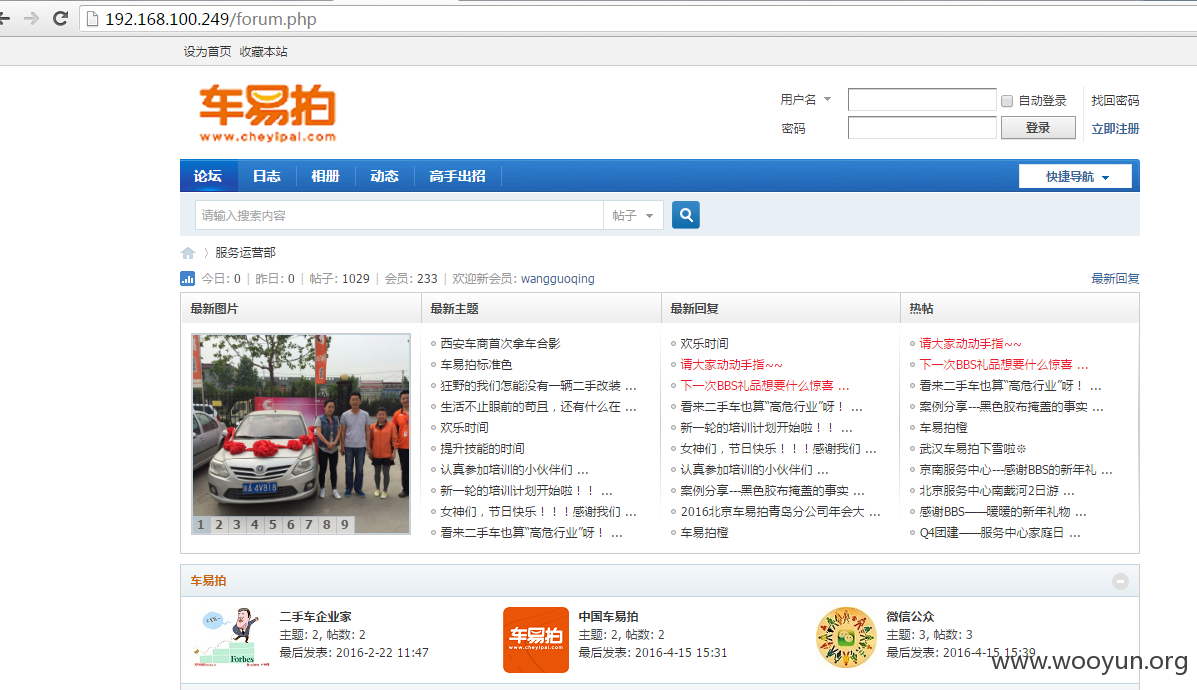Select slideshow page number 6
Image resolution: width=1197 pixels, height=690 pixels.
click(291, 524)
